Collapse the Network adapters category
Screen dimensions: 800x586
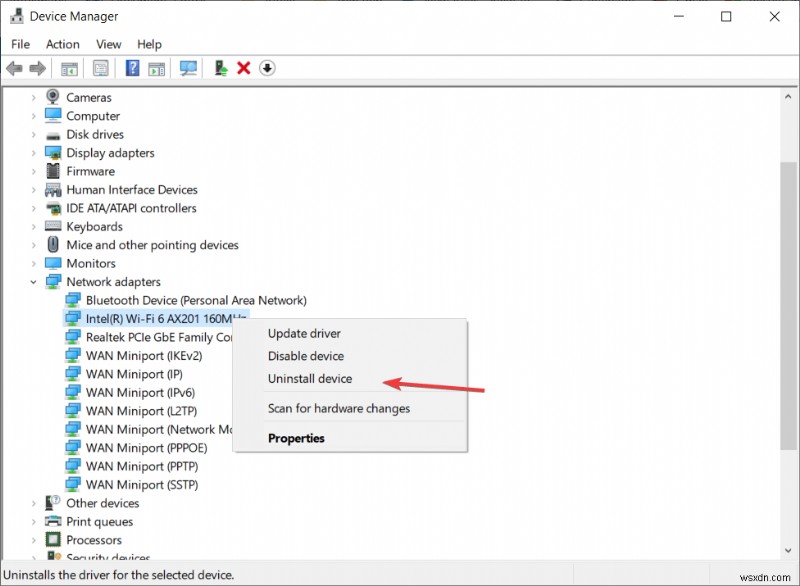33,281
